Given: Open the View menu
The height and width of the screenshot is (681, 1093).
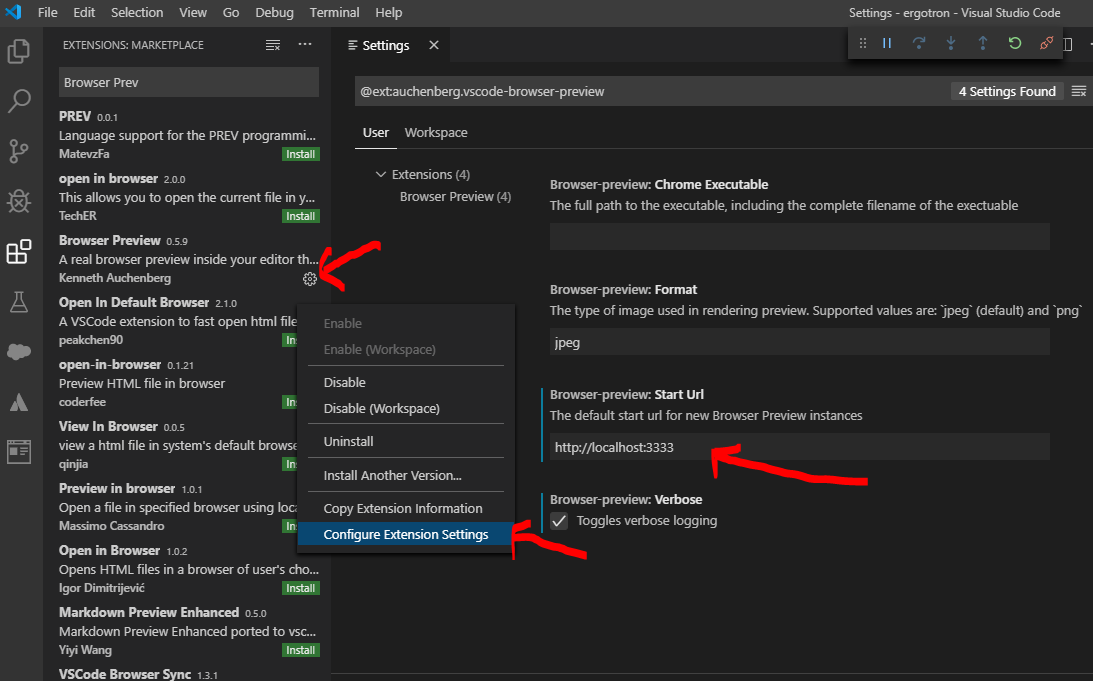Looking at the screenshot, I should tap(192, 13).
